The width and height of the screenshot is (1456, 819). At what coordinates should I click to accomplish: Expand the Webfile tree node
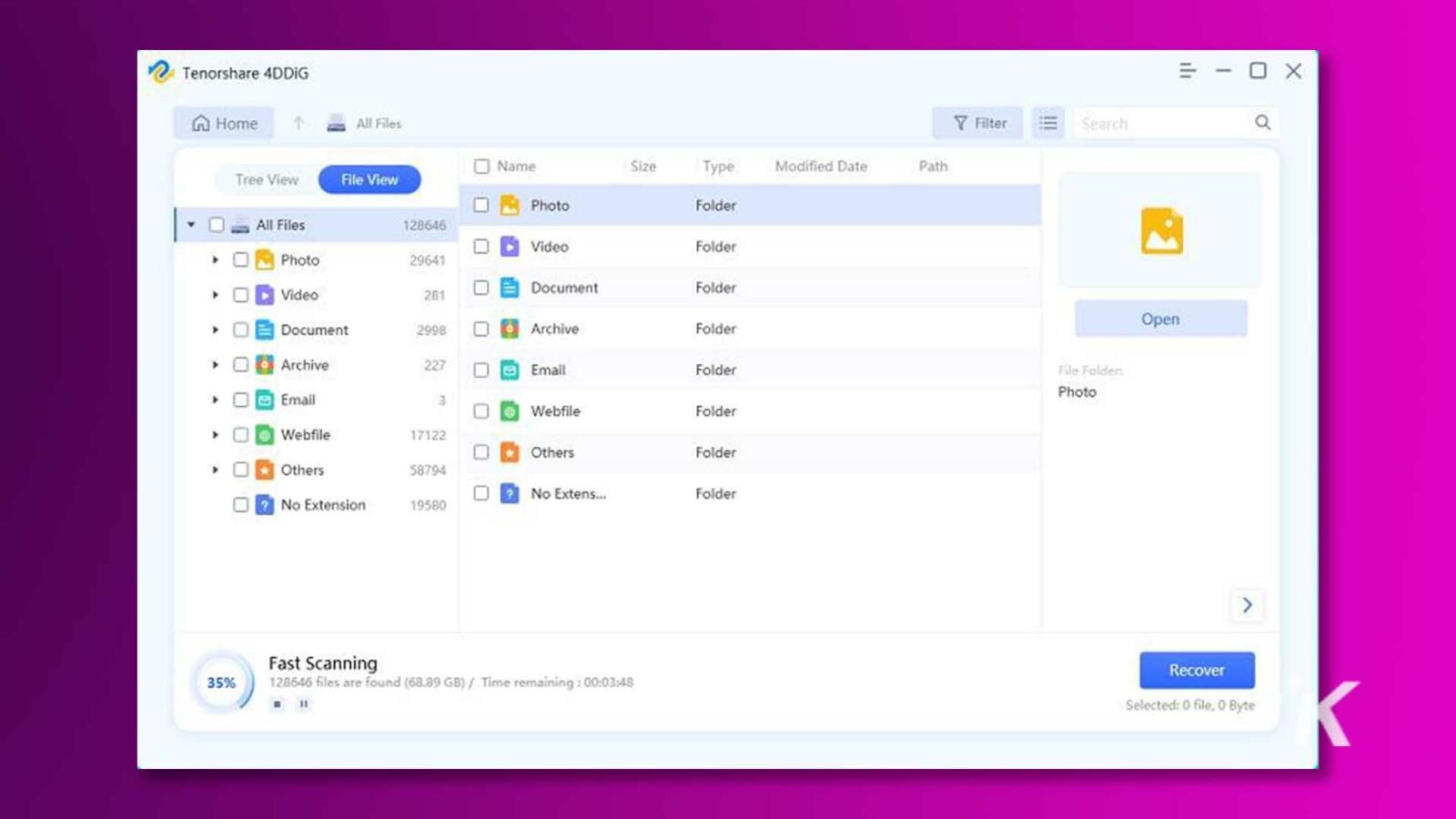[216, 435]
